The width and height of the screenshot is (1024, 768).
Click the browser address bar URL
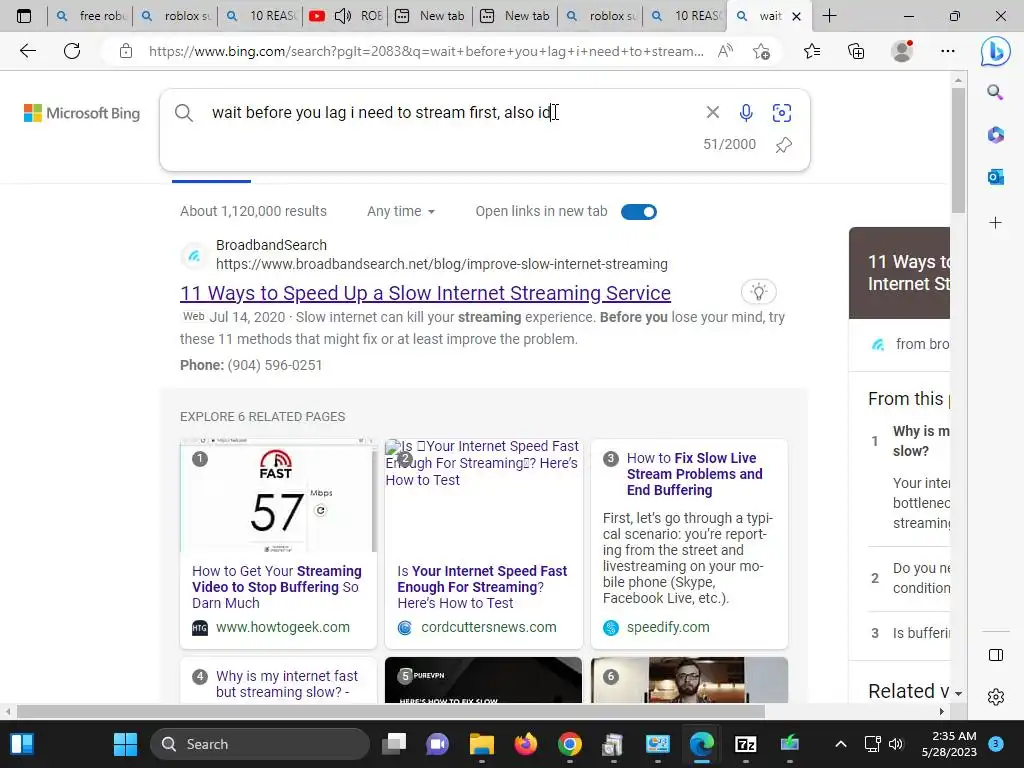[426, 51]
